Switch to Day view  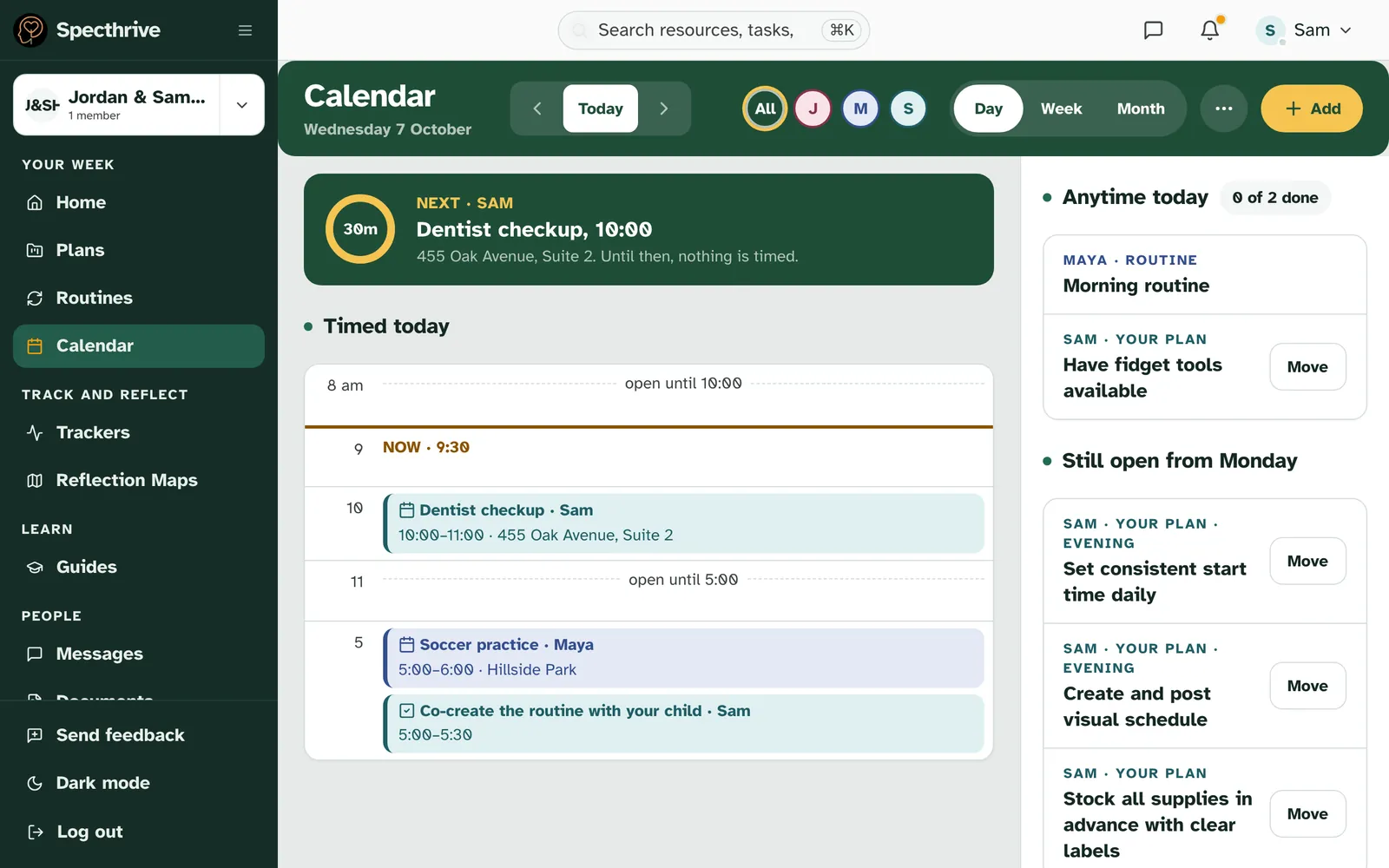pyautogui.click(x=988, y=108)
